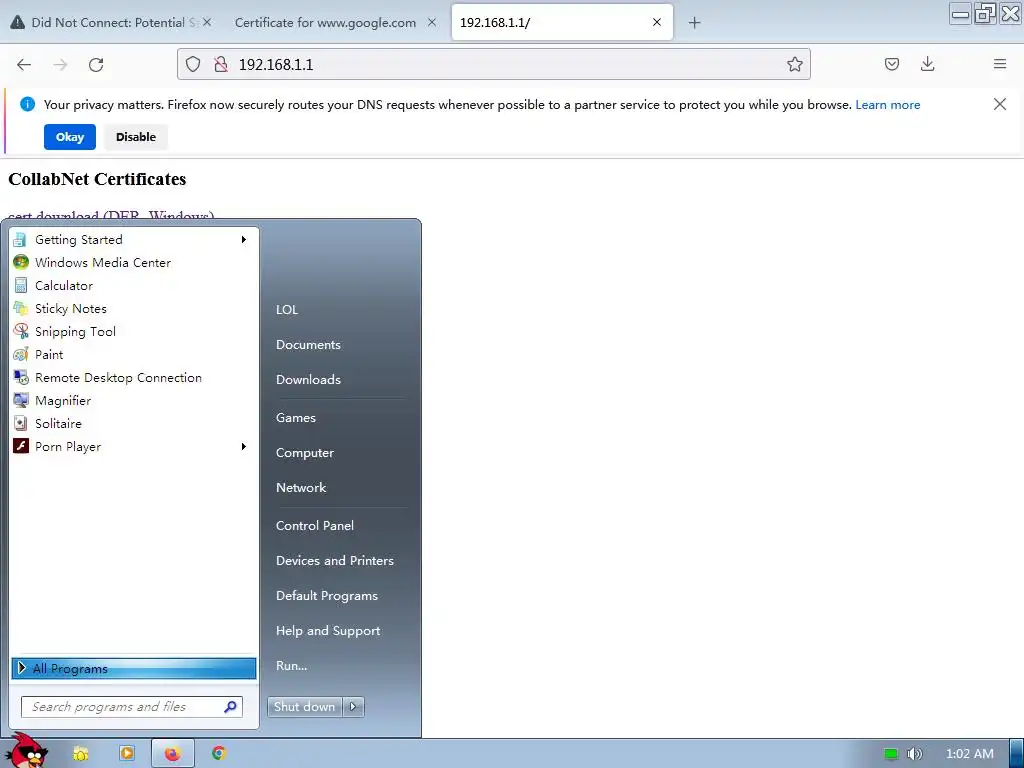Image resolution: width=1024 pixels, height=768 pixels.
Task: Launch the Snipping Tool
Action: click(134, 332)
